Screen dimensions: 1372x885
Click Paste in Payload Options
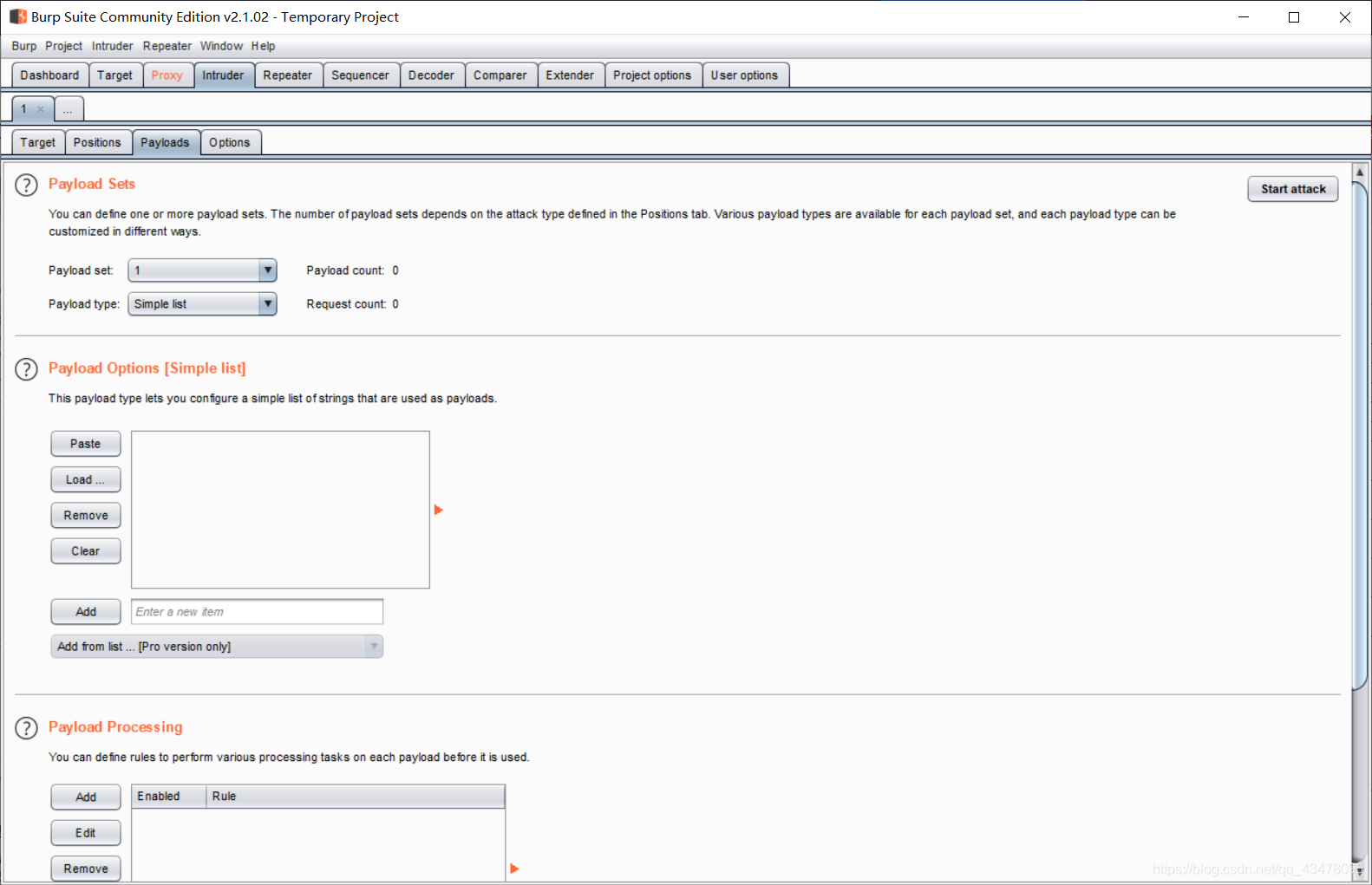point(86,444)
